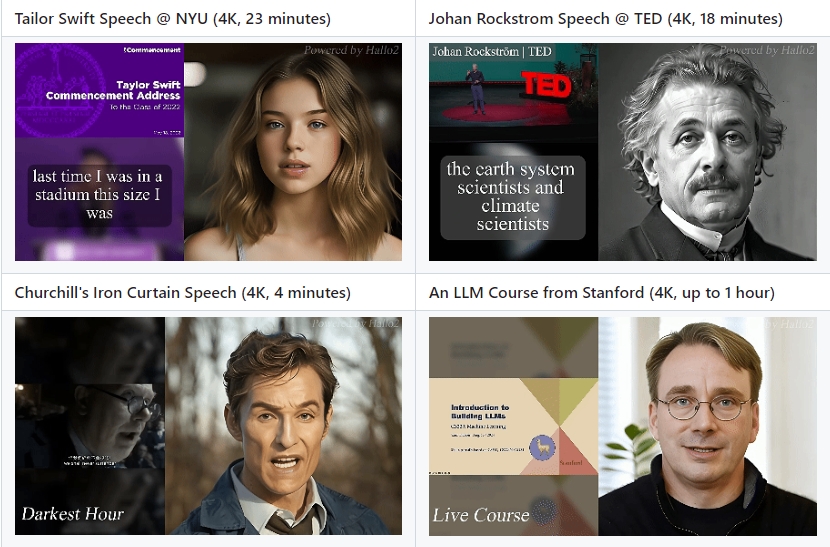
Task: Click the "last time I was in a stadium" subtitle
Action: [x=99, y=194]
